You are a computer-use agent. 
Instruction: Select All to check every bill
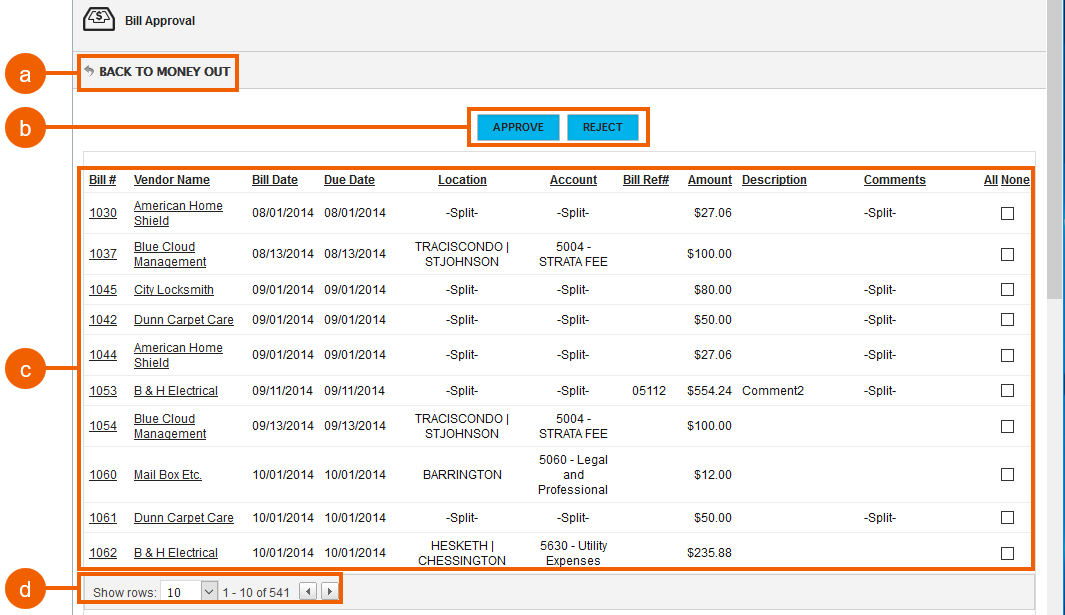click(991, 180)
